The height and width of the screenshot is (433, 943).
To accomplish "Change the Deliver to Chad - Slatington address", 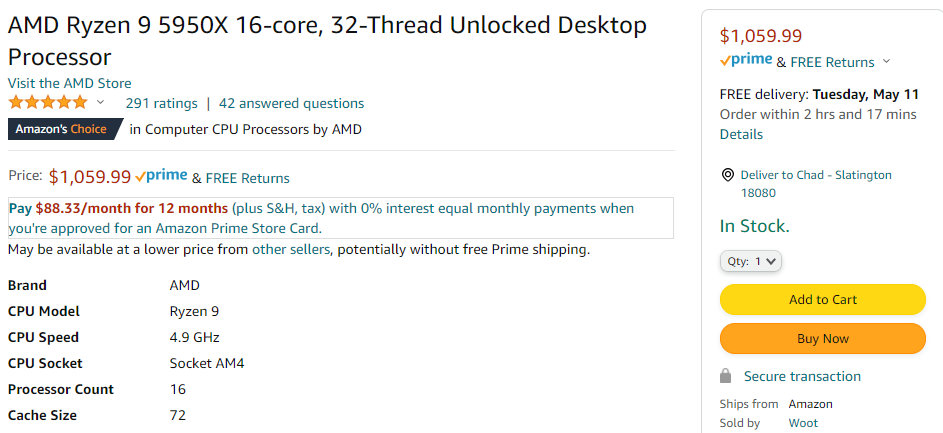I will click(815, 175).
